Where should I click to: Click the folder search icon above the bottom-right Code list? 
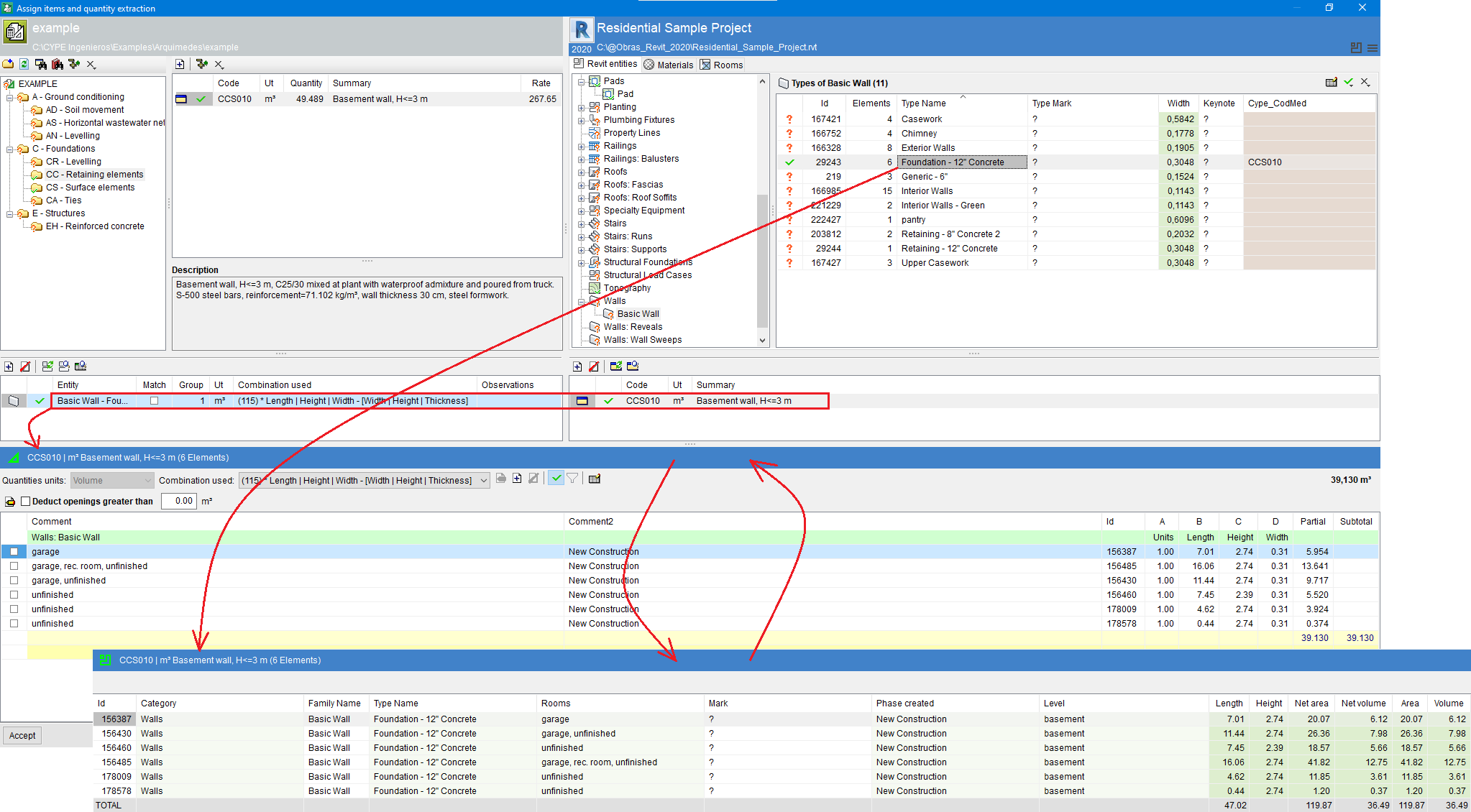pyautogui.click(x=633, y=366)
